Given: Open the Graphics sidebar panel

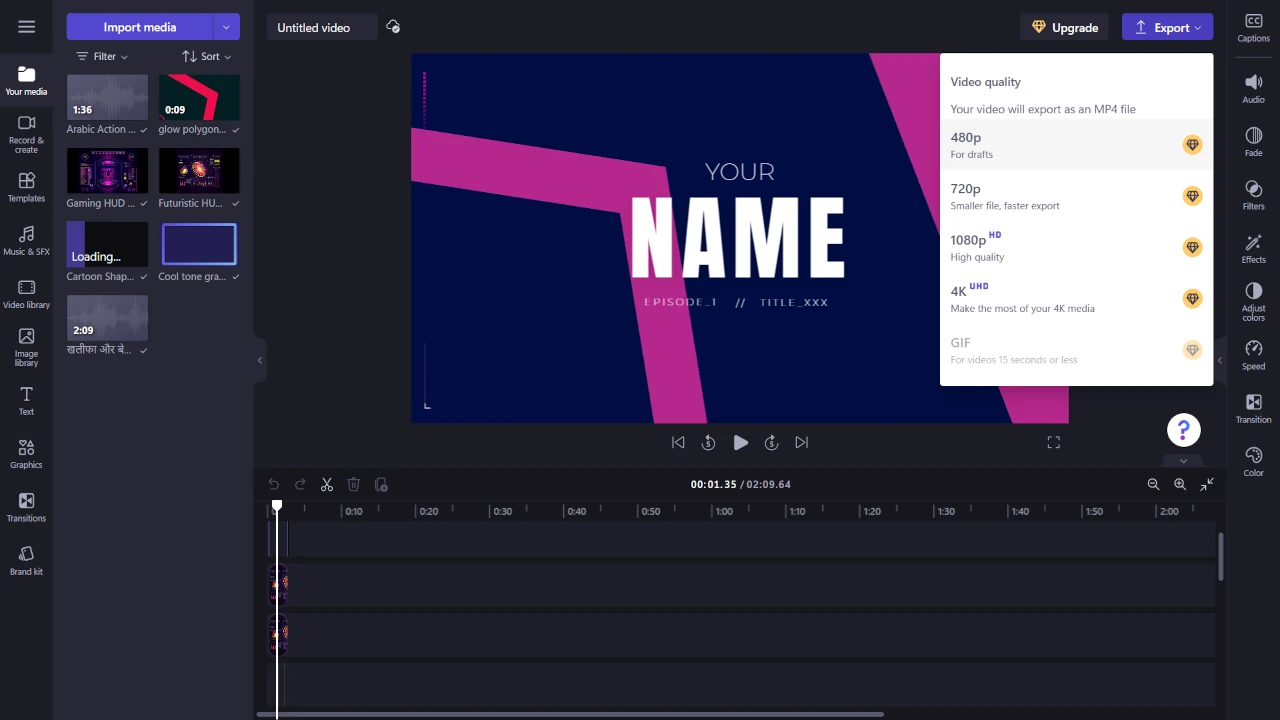Looking at the screenshot, I should point(26,454).
